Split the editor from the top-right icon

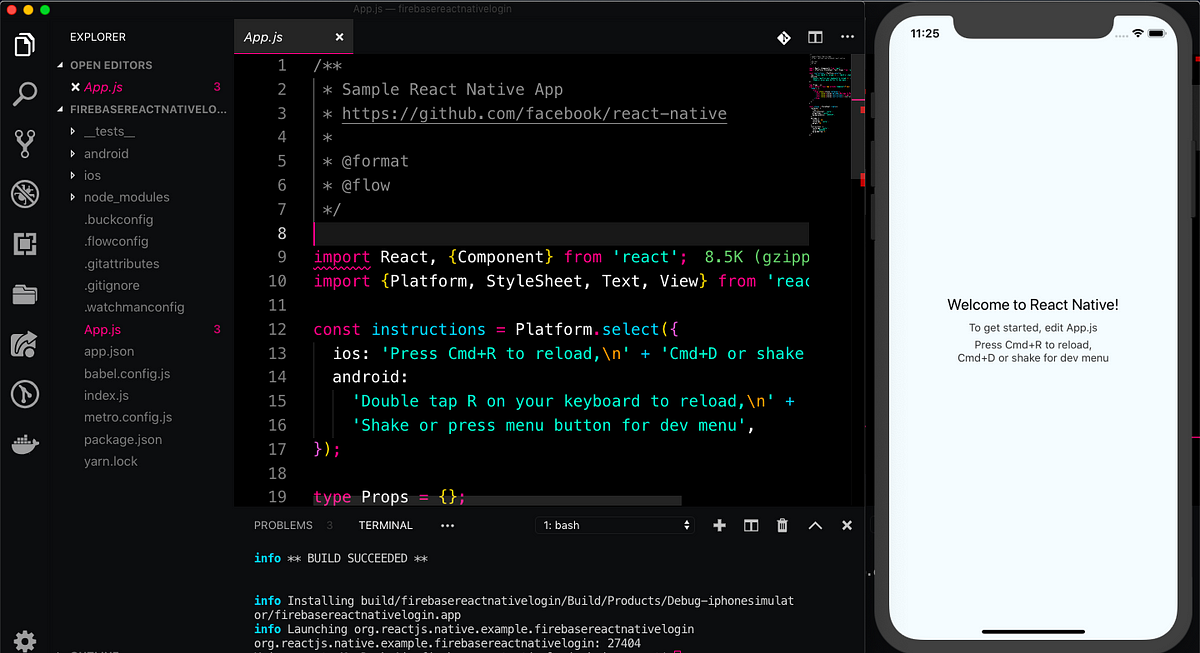(815, 36)
